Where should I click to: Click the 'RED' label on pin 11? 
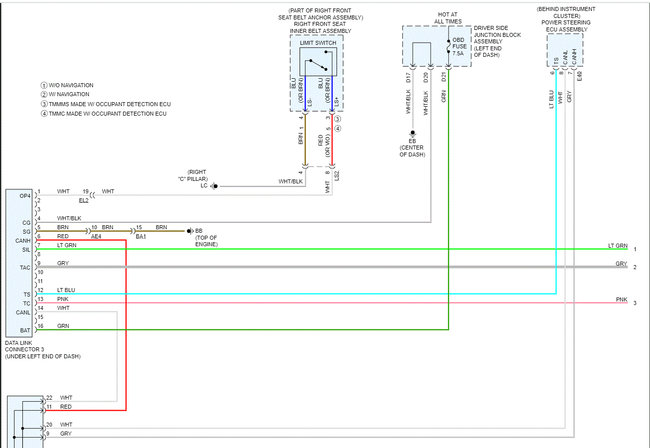click(65, 407)
